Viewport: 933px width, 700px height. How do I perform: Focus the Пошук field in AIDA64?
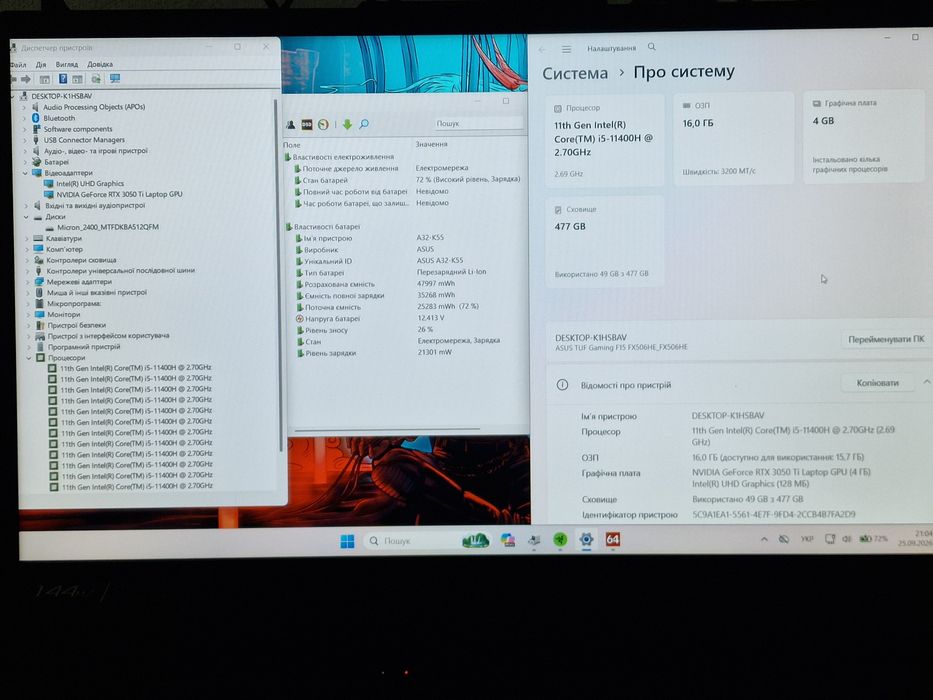478,123
